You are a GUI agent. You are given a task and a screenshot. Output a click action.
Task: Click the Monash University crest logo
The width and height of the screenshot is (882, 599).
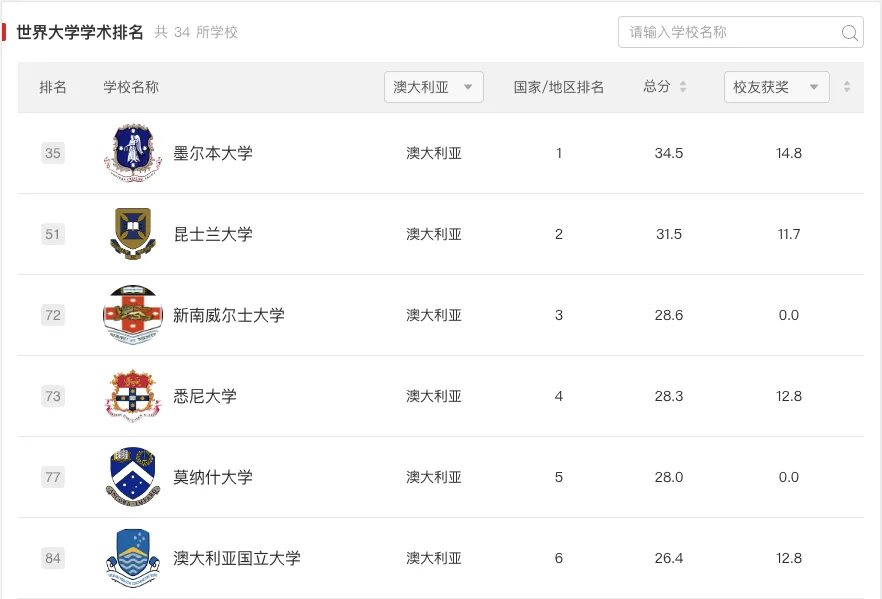tap(133, 477)
